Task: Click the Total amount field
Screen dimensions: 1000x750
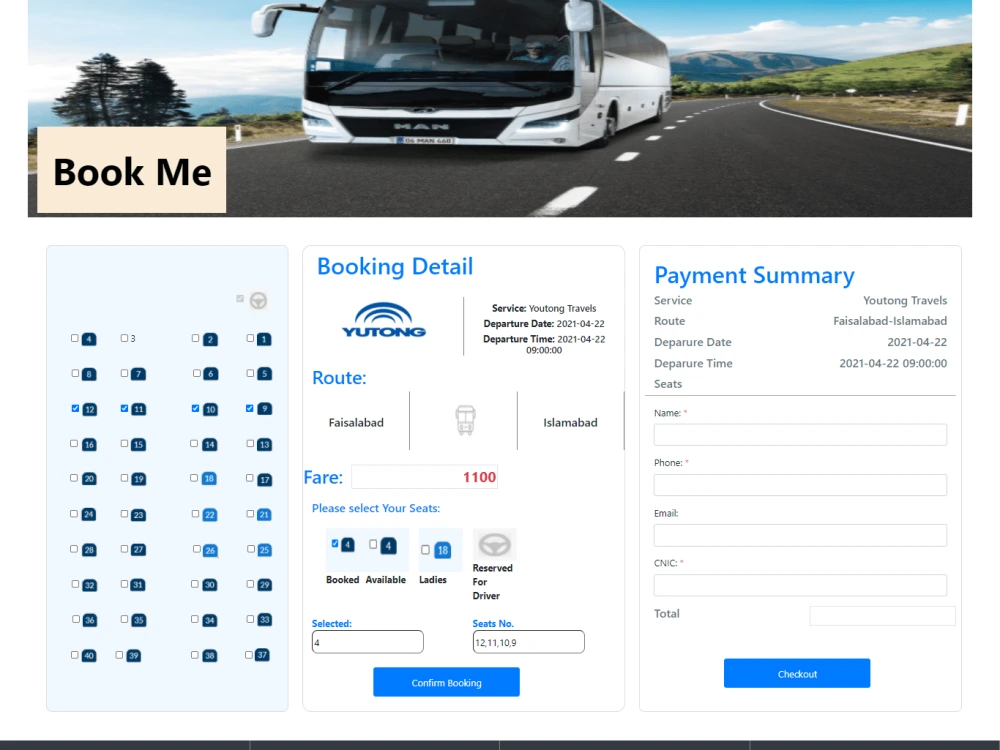Action: coord(883,615)
